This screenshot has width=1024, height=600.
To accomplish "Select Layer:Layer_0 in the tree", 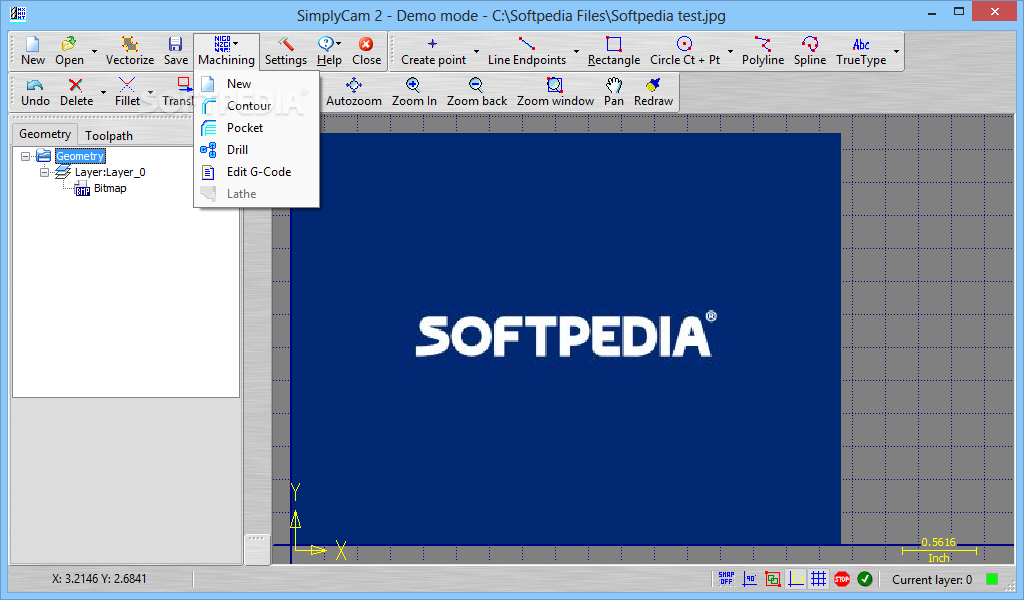I will 110,172.
